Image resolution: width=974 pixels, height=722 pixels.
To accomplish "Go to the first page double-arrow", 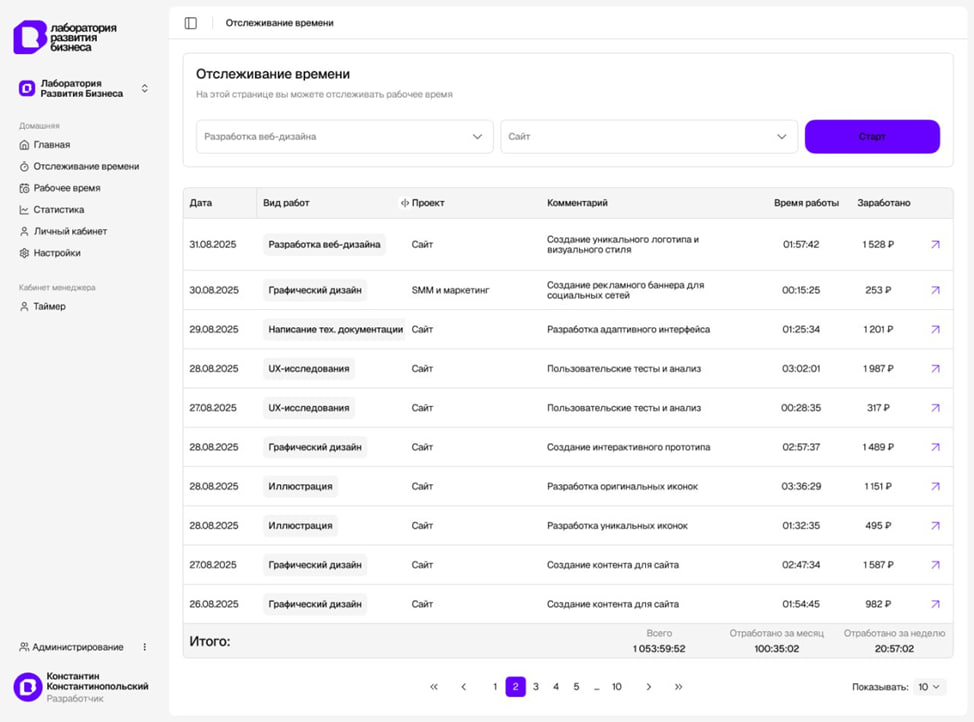I will click(x=434, y=687).
